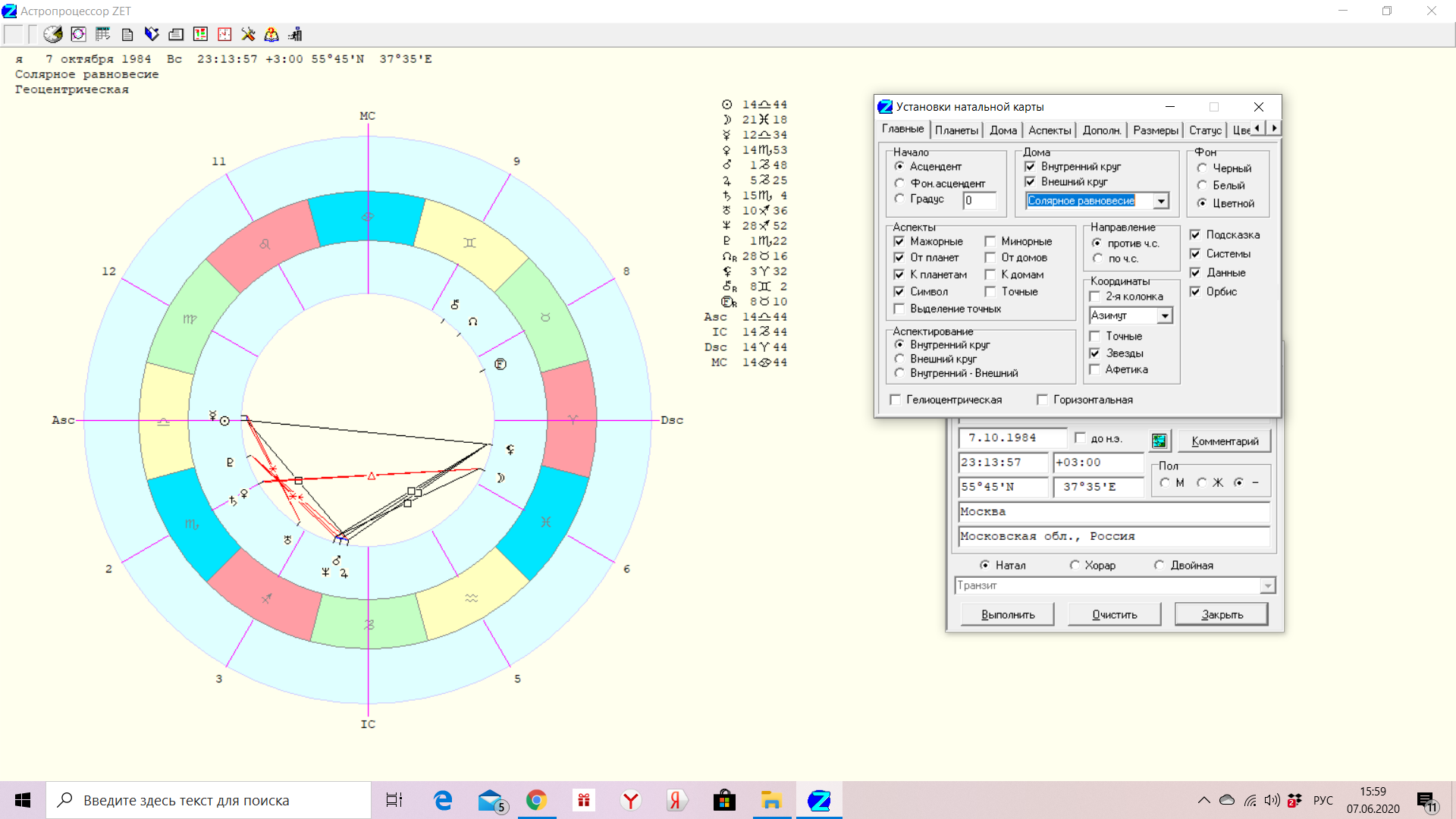Open the Азимут coordinates dropdown
Image resolution: width=1456 pixels, height=819 pixels.
click(1165, 315)
